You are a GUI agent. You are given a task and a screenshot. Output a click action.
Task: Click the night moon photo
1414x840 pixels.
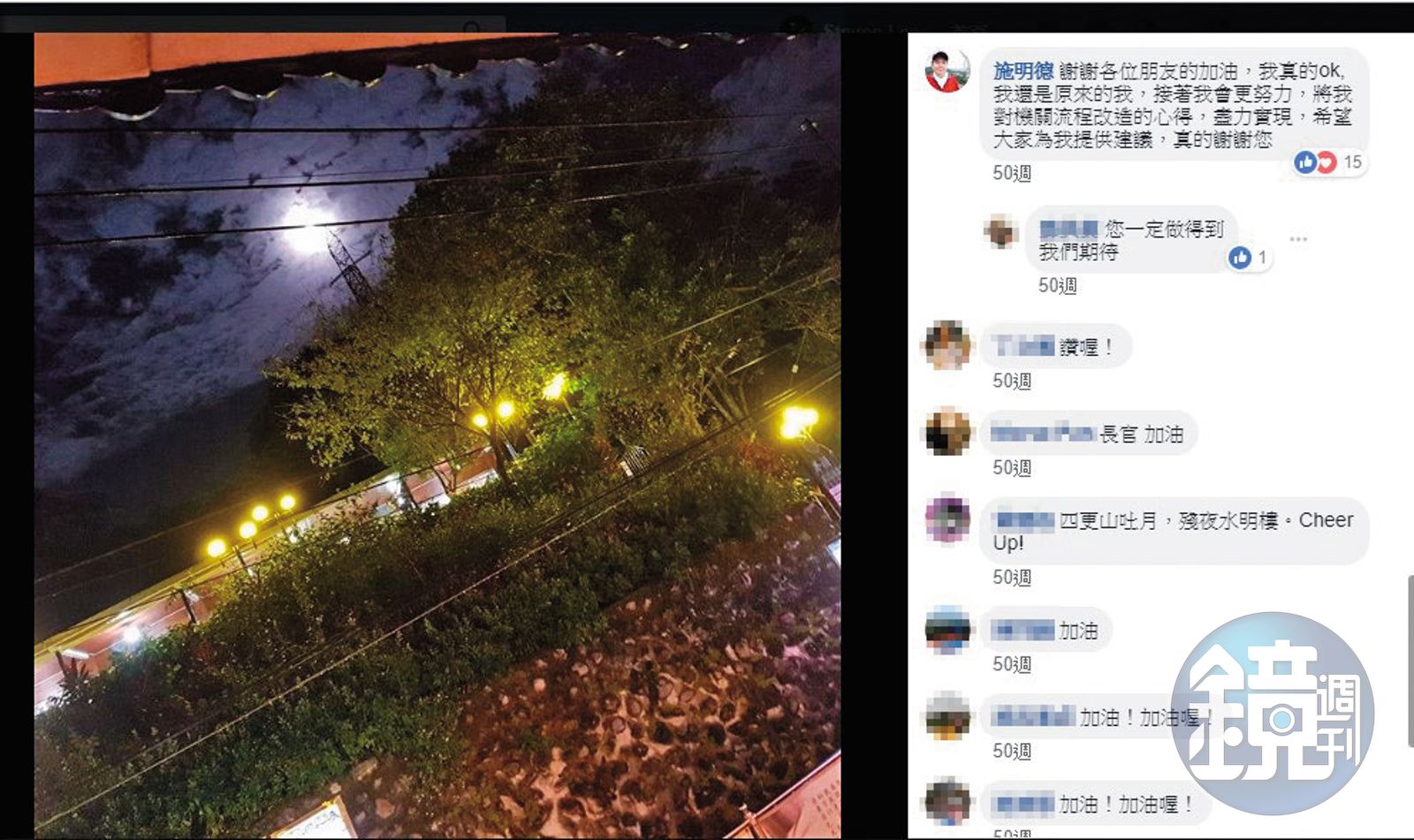click(x=437, y=435)
